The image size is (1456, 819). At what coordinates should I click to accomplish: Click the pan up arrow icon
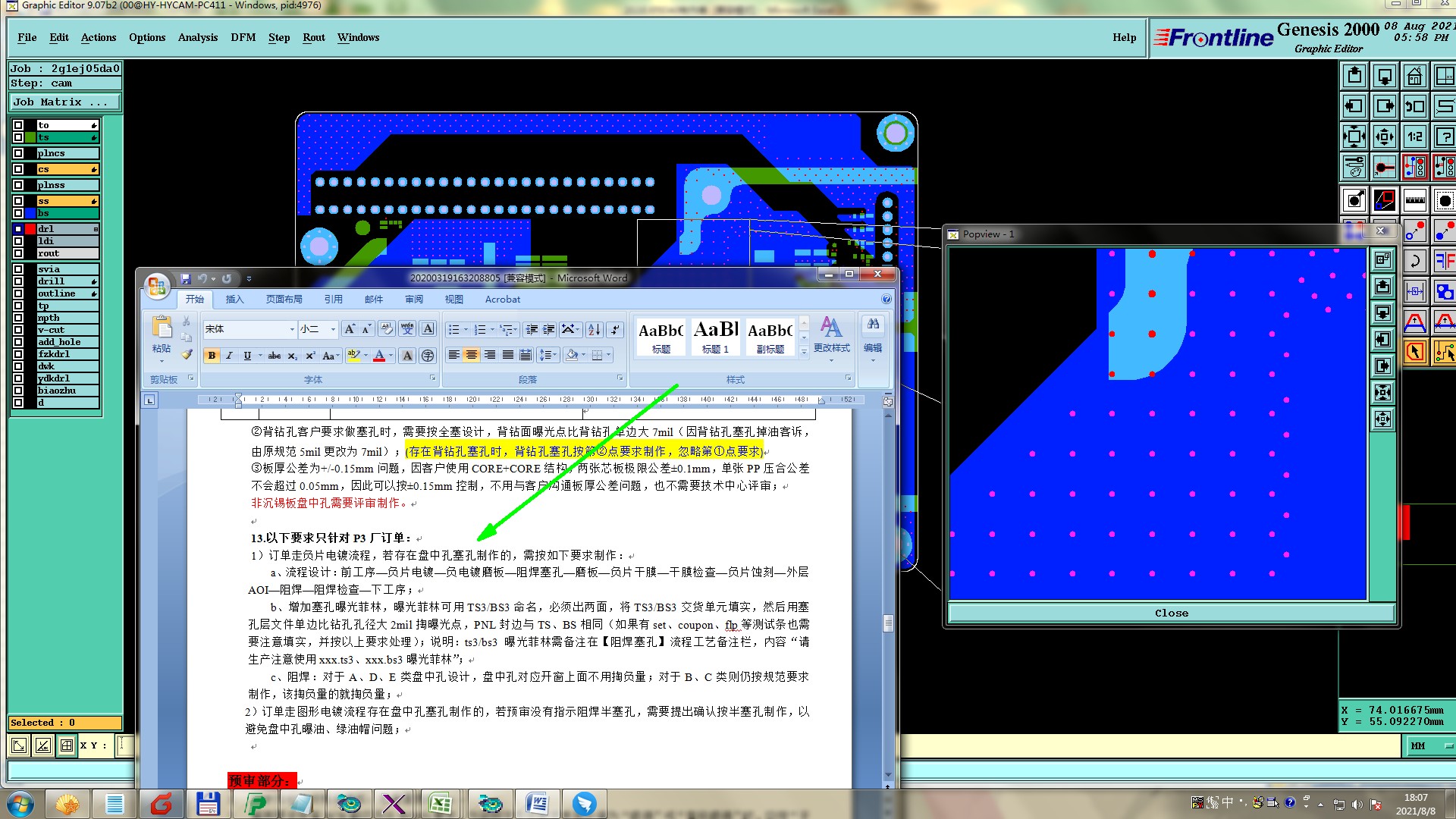point(1354,76)
